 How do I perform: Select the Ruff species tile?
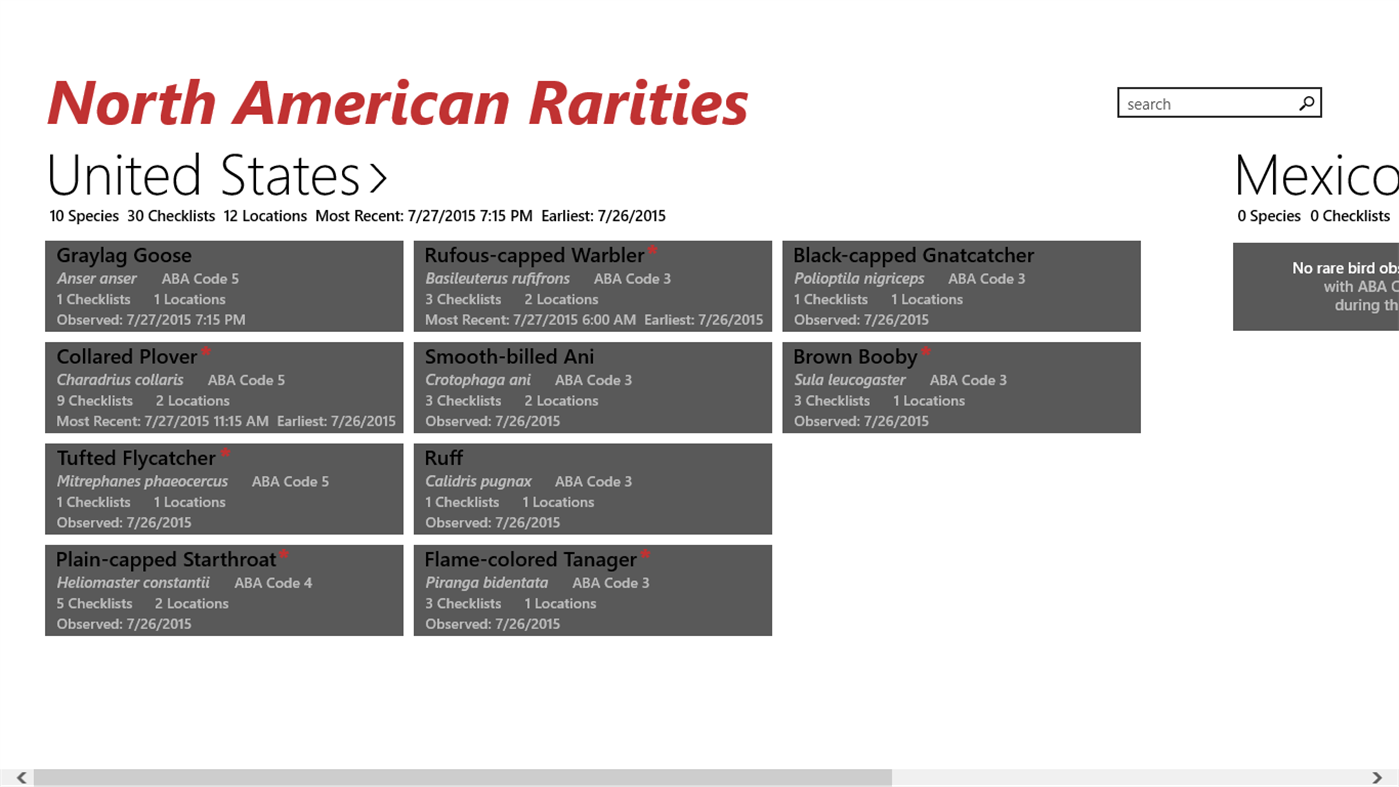click(x=592, y=488)
